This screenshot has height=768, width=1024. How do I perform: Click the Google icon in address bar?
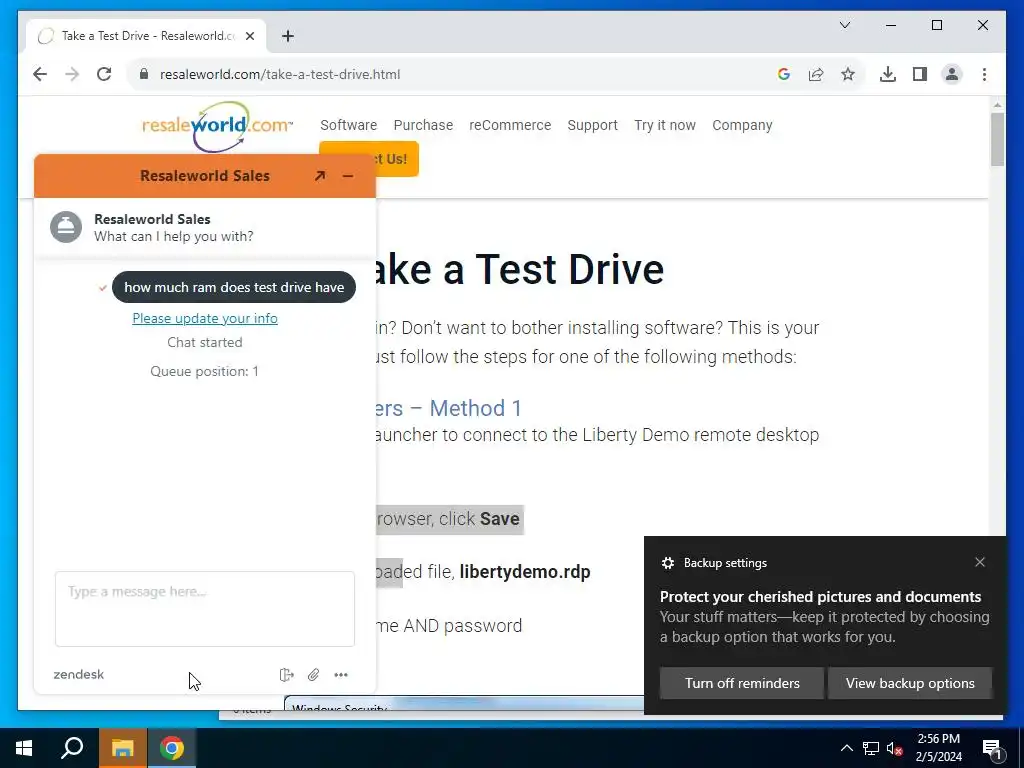784,74
